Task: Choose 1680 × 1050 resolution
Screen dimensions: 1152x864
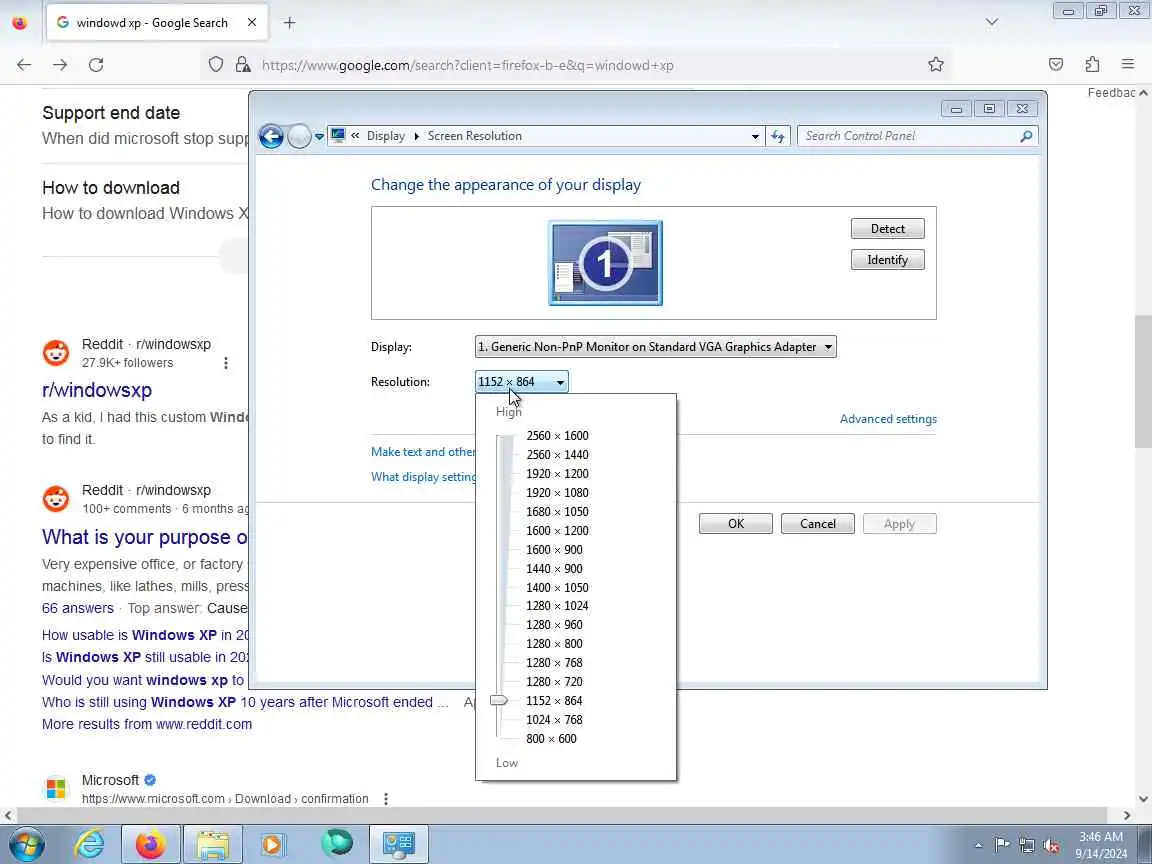Action: (558, 511)
